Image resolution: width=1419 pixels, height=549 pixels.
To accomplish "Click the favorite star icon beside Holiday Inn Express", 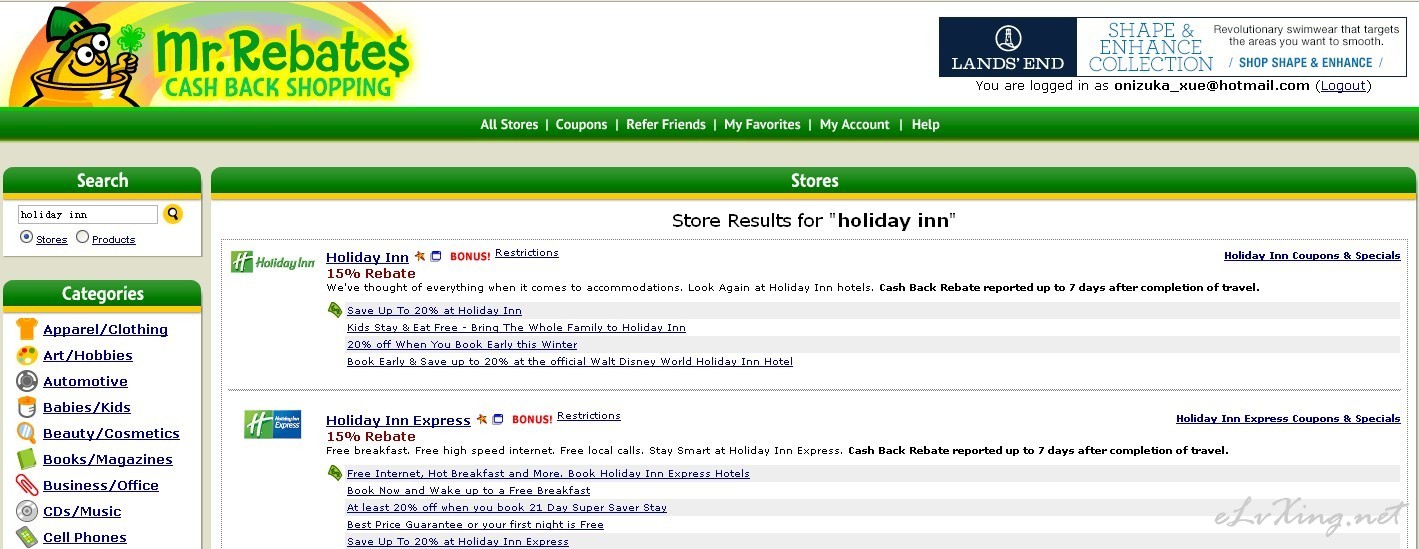I will pyautogui.click(x=482, y=419).
